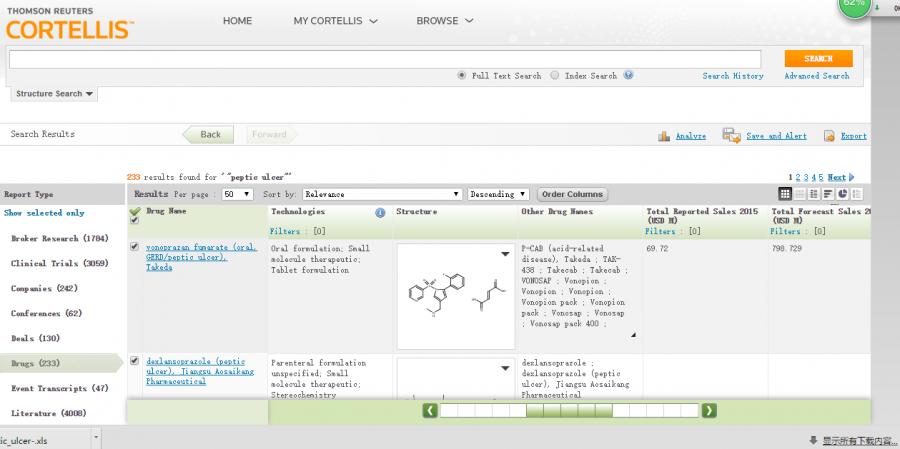Click the Technologies column Filters link
The image size is (900, 449).
pos(285,231)
